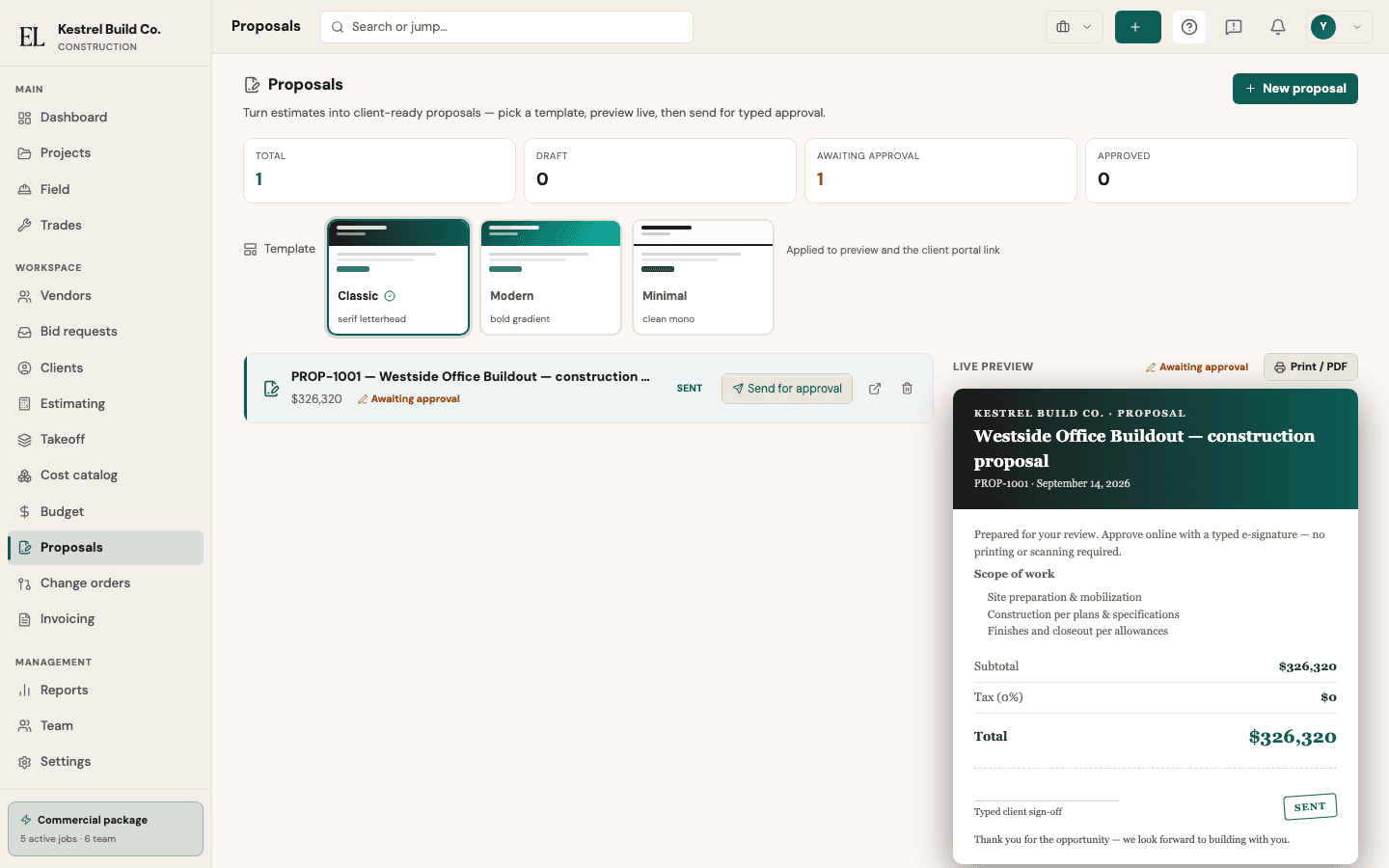Open the Clients page
1389x868 pixels.
pos(106,368)
